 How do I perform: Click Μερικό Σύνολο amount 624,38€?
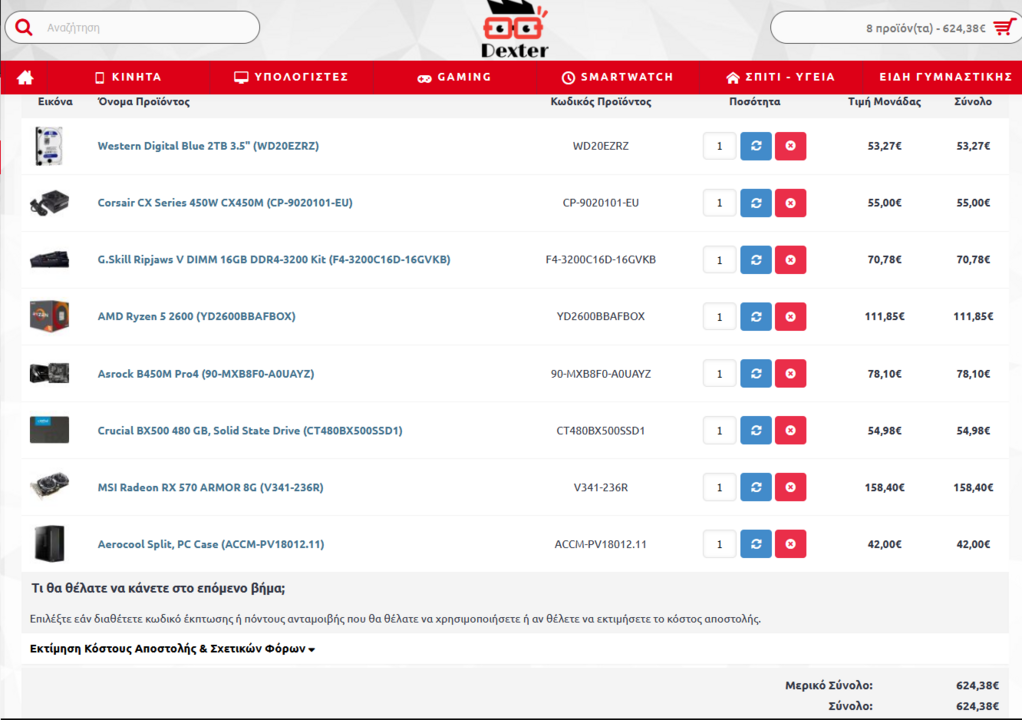[x=977, y=685]
